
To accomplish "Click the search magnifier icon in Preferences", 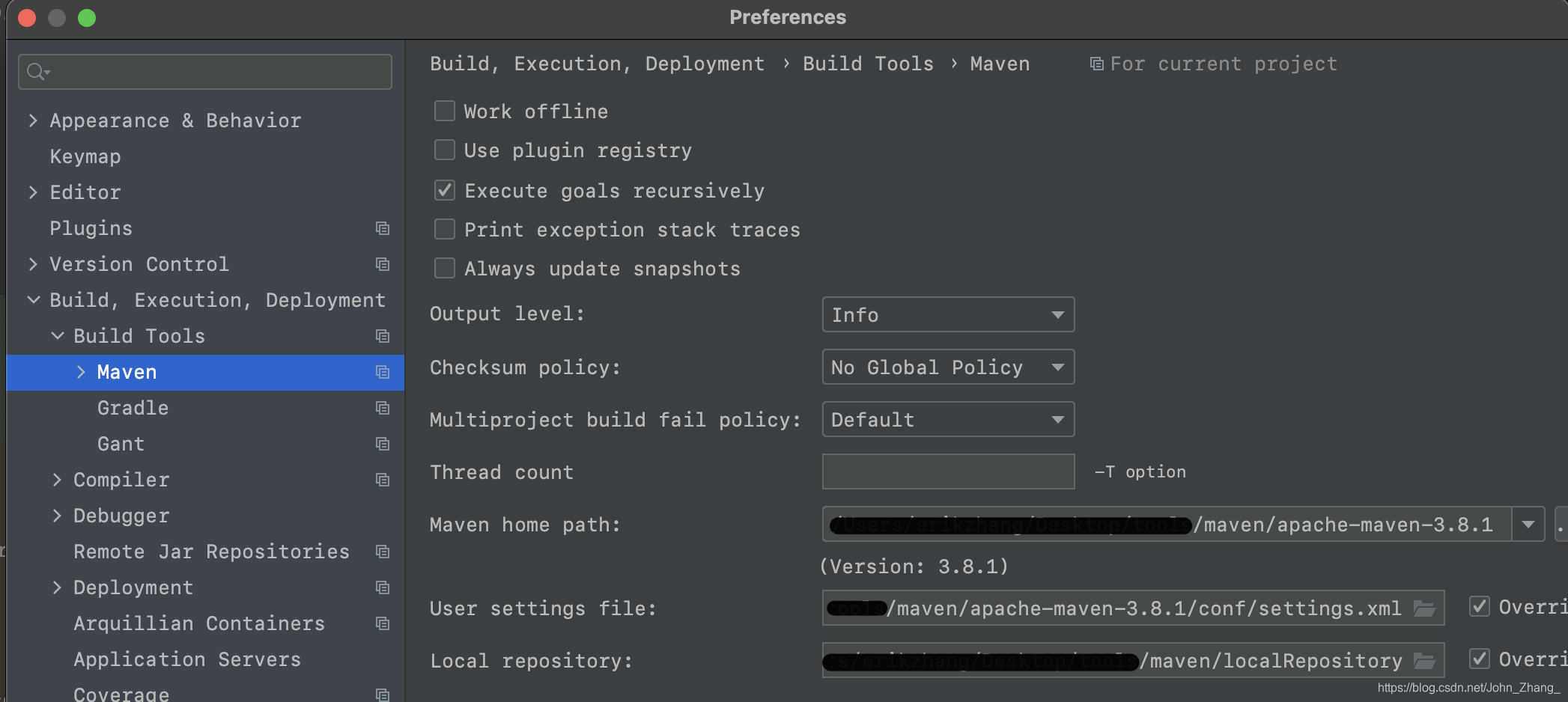I will [x=37, y=72].
